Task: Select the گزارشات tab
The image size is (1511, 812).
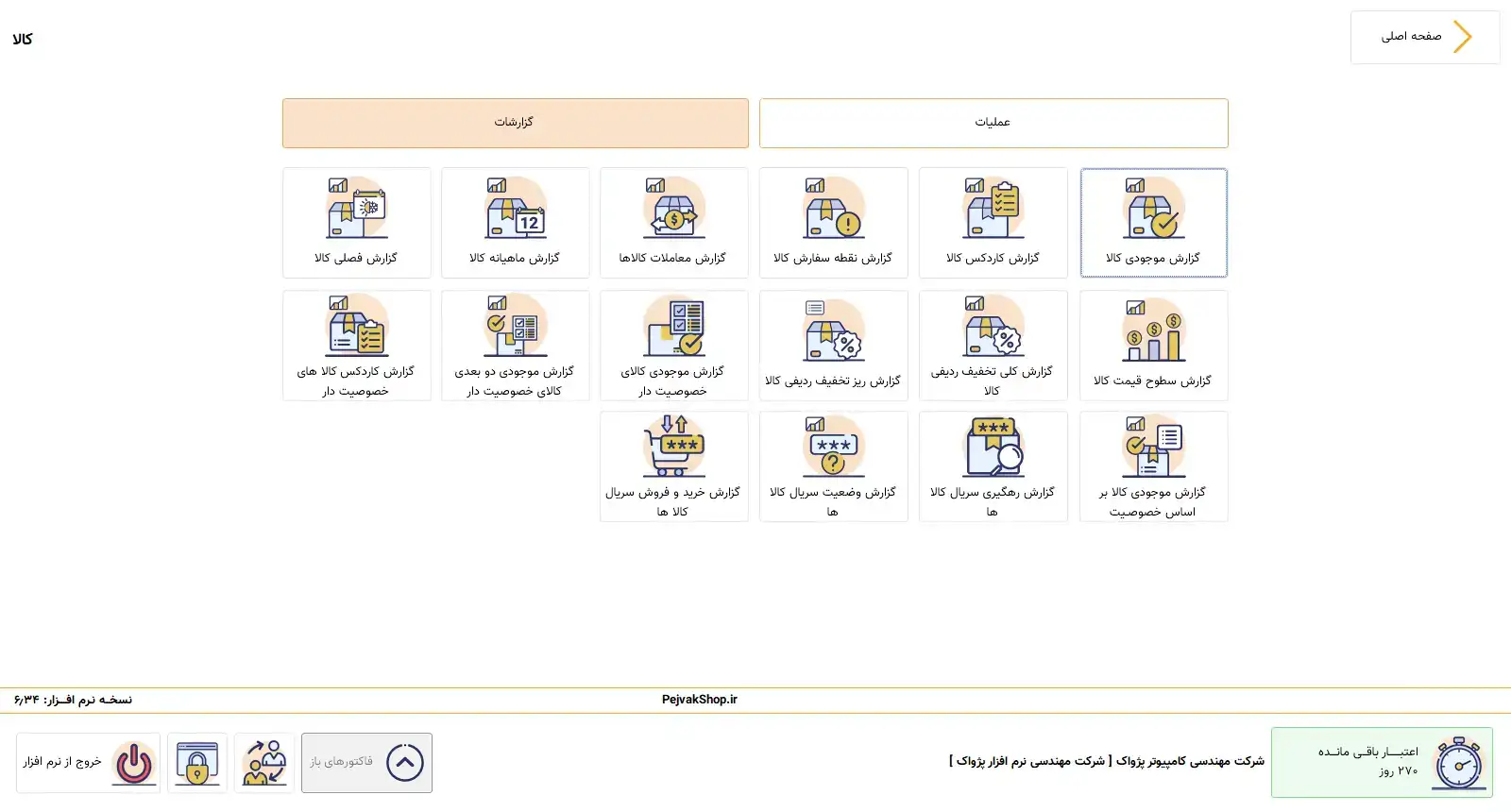Action: pyautogui.click(x=515, y=123)
